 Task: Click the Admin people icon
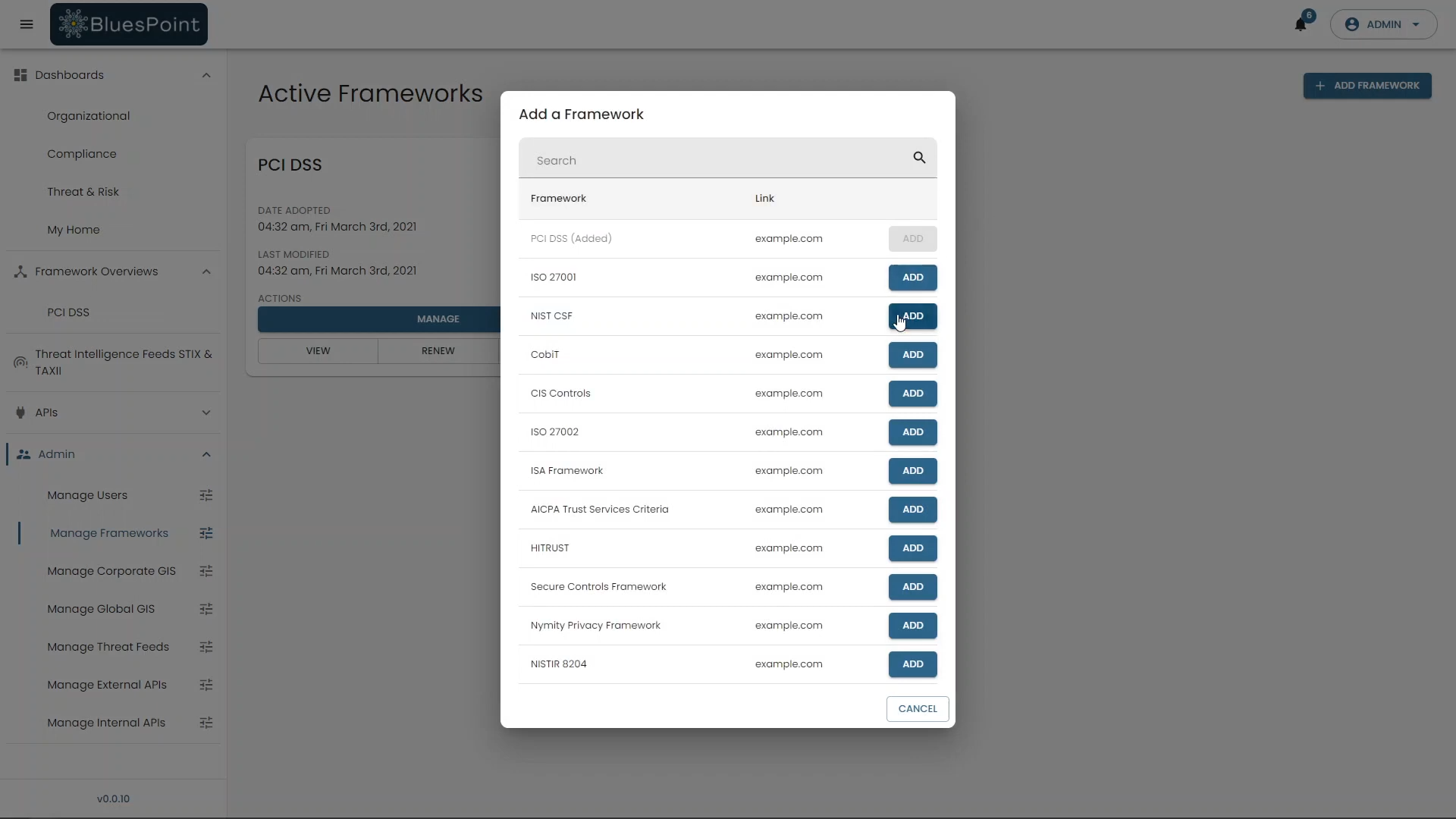[x=24, y=454]
